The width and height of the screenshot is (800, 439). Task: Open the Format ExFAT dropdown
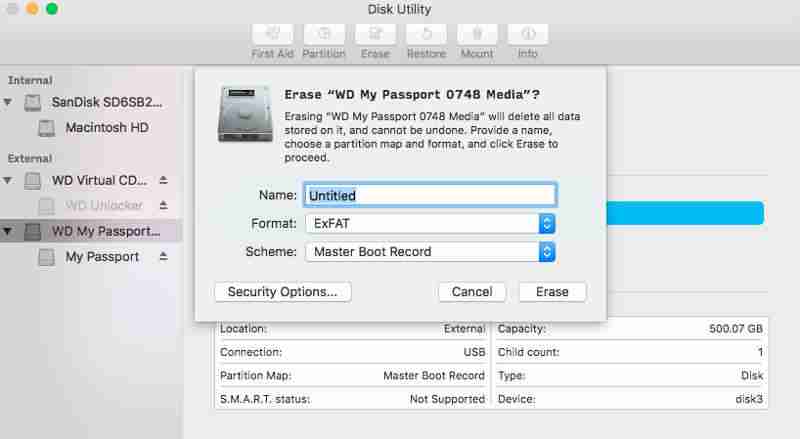(430, 224)
